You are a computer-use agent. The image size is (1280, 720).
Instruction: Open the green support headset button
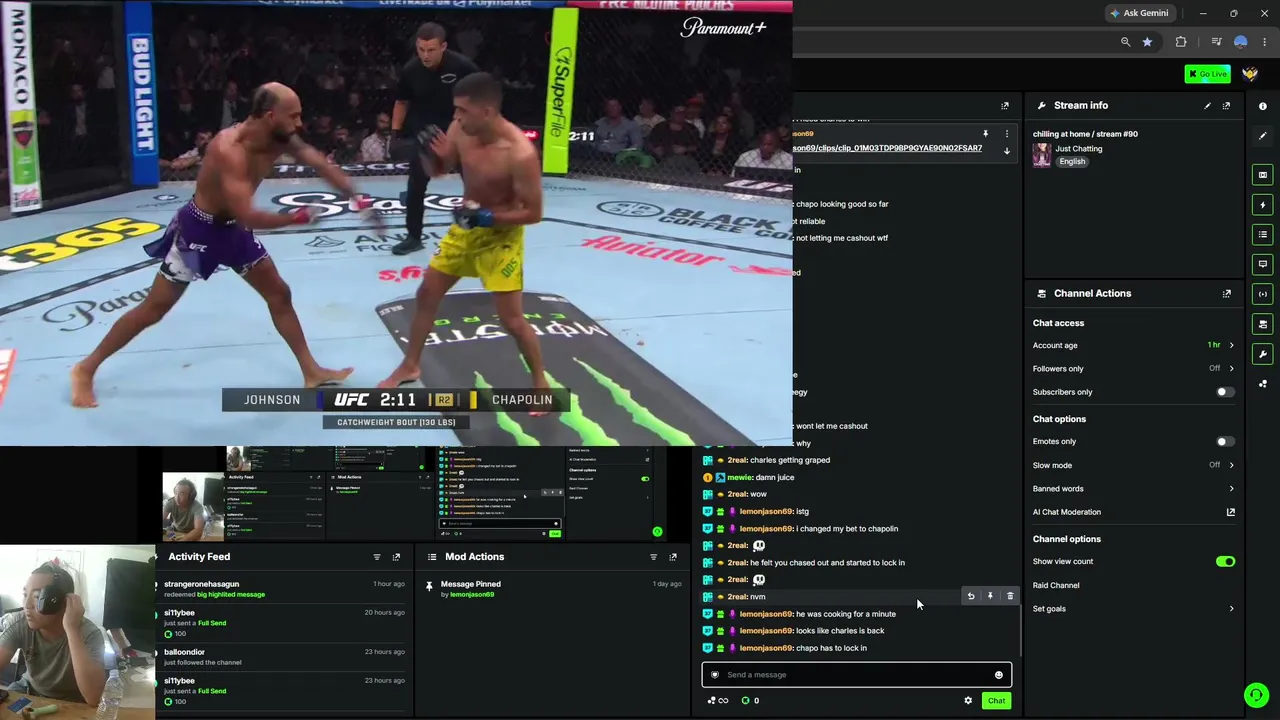pyautogui.click(x=1255, y=695)
